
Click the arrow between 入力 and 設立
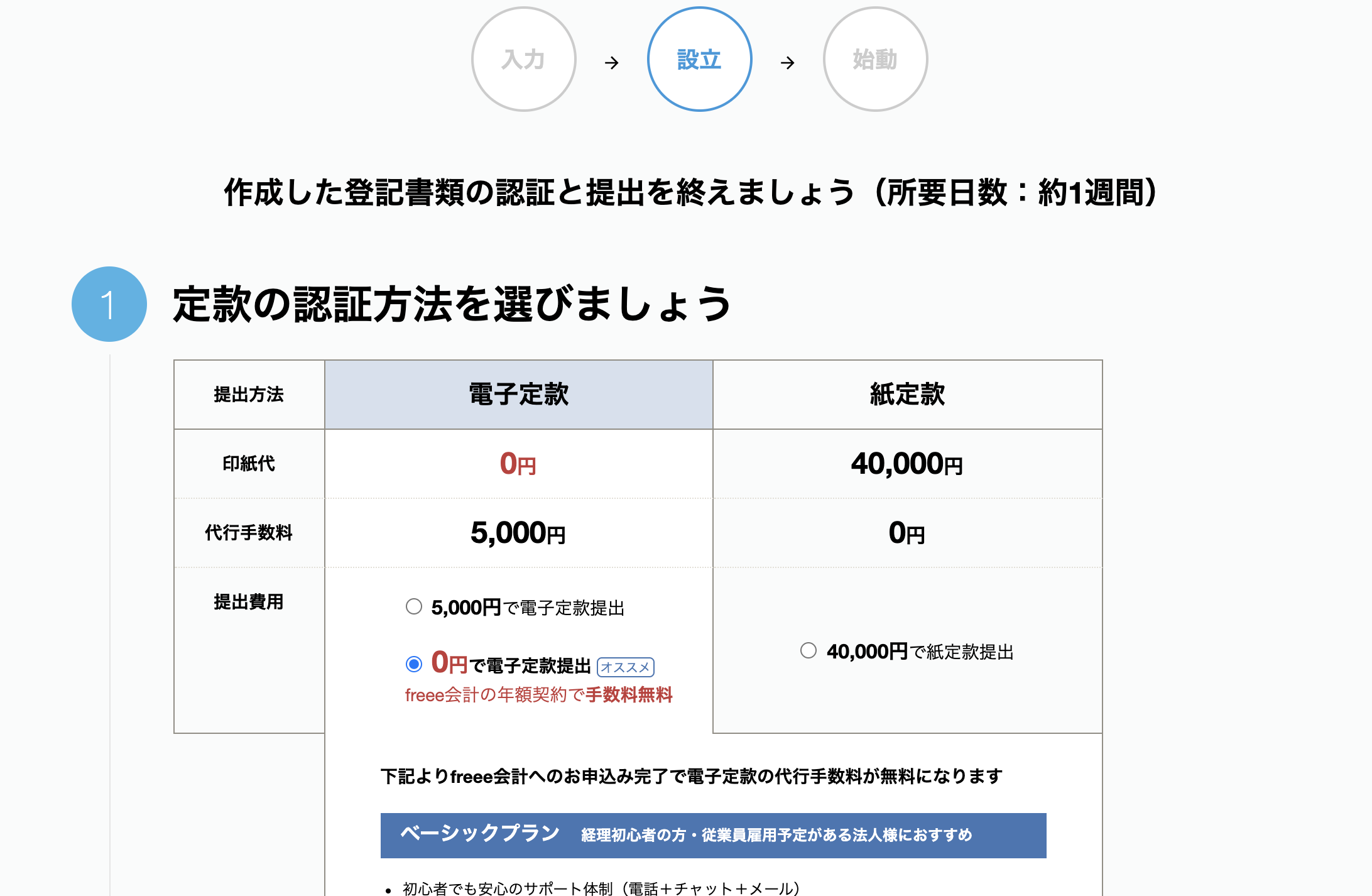[x=611, y=63]
